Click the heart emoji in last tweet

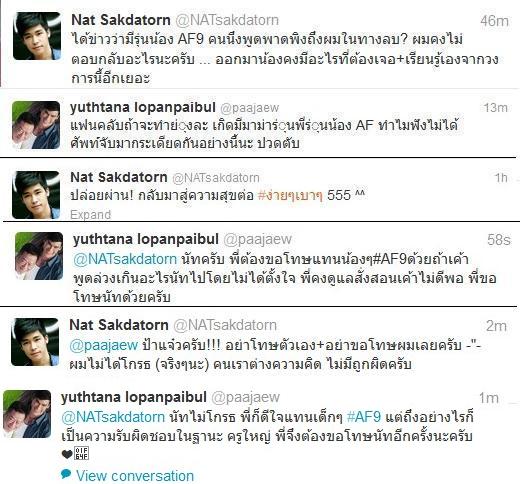pos(67,454)
